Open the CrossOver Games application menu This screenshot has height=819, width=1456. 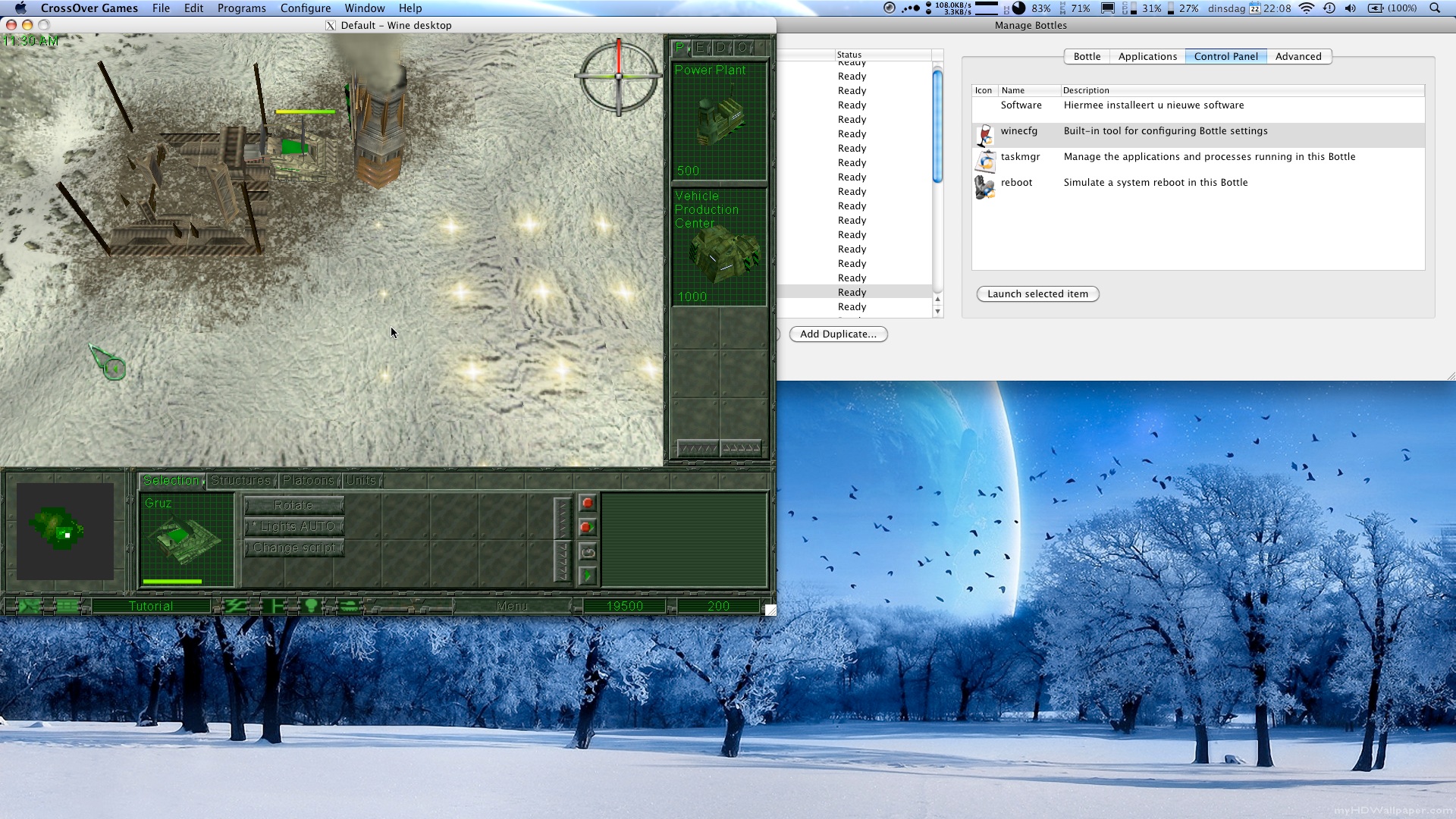[x=89, y=8]
